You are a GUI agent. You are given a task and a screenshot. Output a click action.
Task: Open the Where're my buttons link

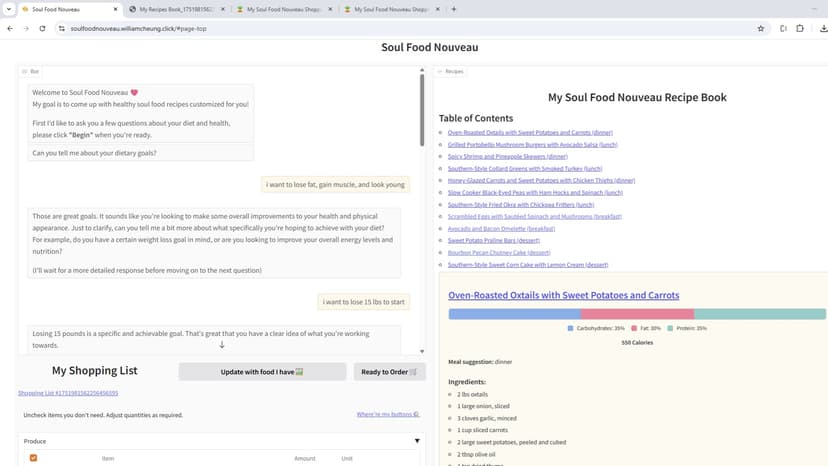coord(388,414)
